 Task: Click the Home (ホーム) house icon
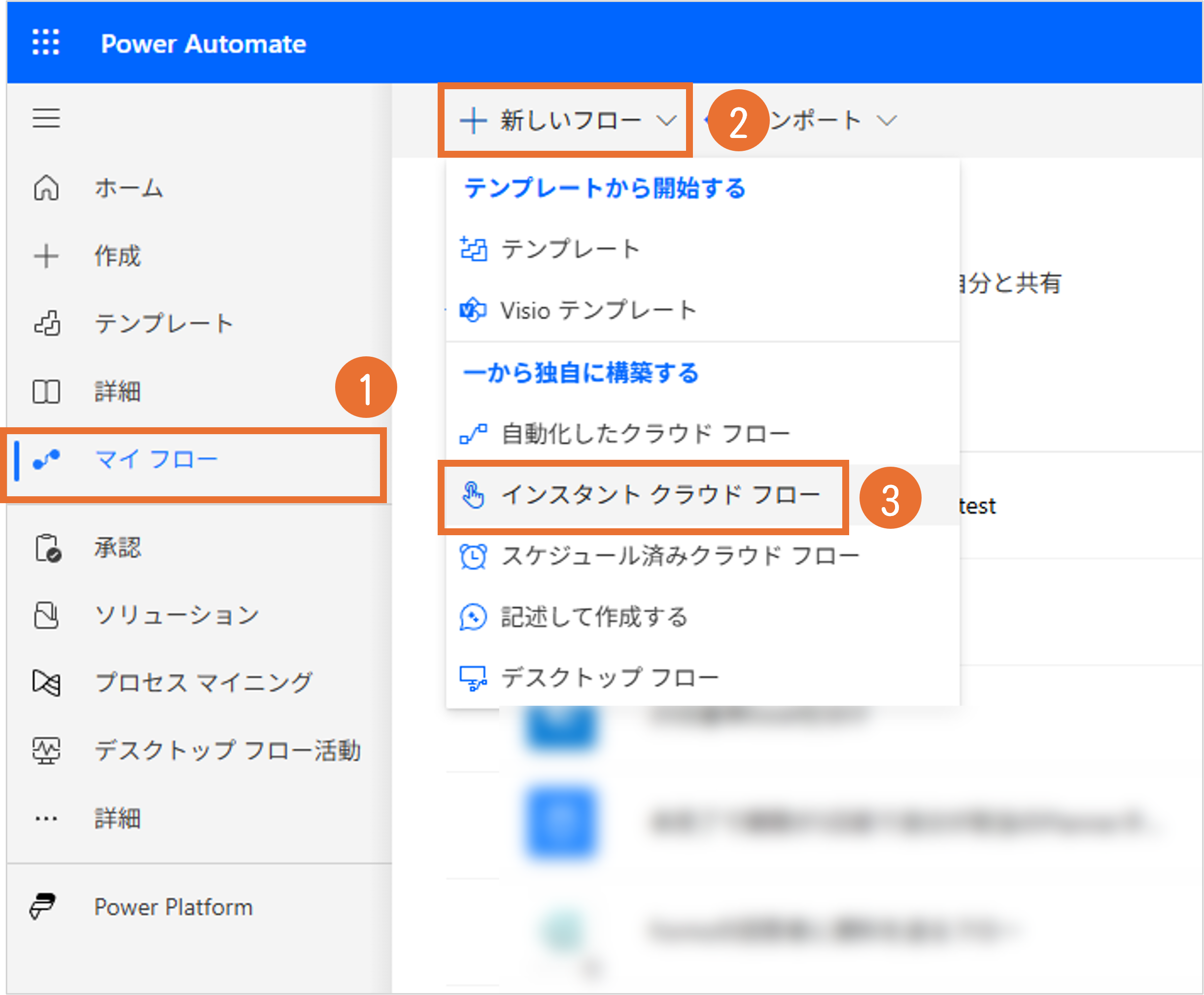pyautogui.click(x=46, y=188)
